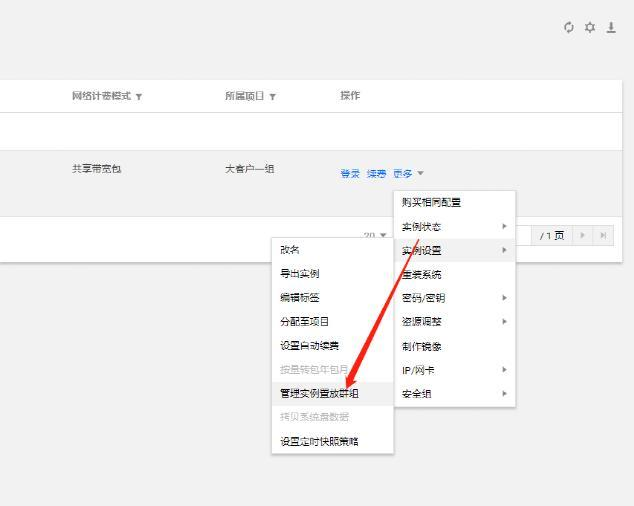Select 制作镜像 menu item
Image resolution: width=634 pixels, height=506 pixels.
454,346
